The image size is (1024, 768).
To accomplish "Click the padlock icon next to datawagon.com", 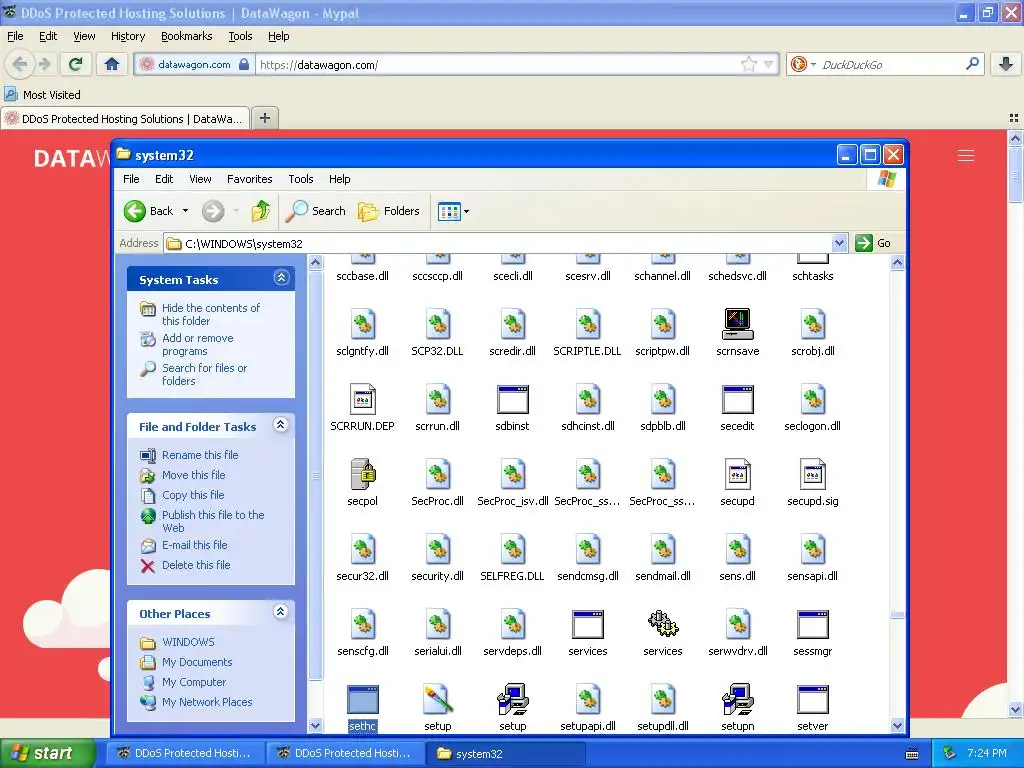I will pyautogui.click(x=244, y=64).
